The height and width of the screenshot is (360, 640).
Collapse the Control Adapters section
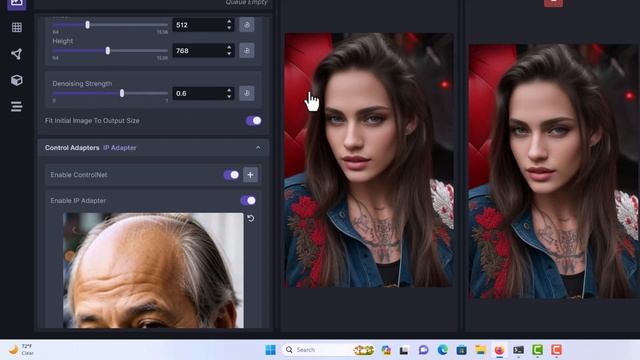coord(258,148)
